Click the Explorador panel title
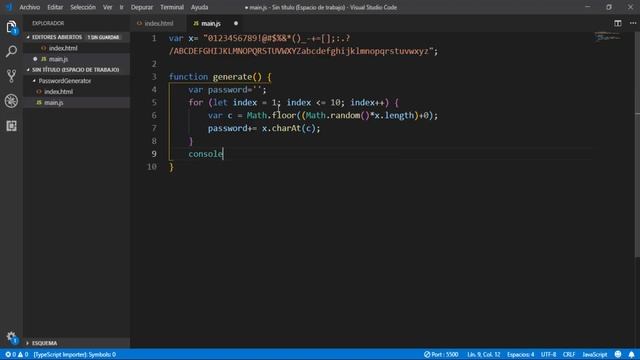Image resolution: width=640 pixels, height=360 pixels. click(x=48, y=23)
